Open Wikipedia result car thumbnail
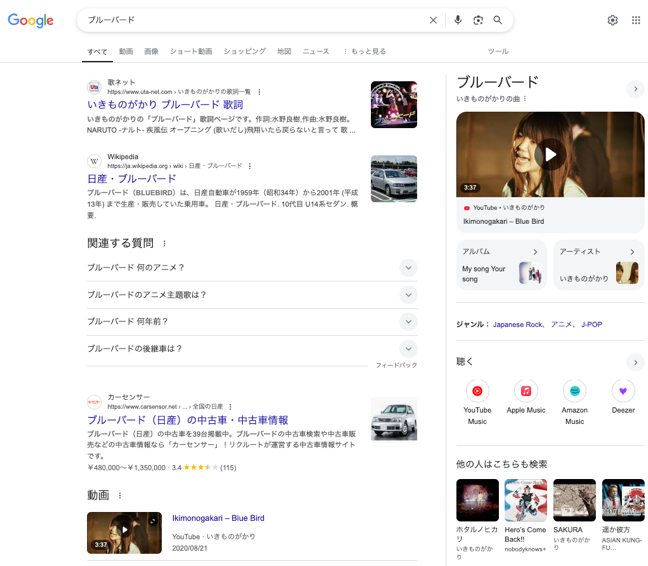The width and height of the screenshot is (648, 566). (394, 178)
